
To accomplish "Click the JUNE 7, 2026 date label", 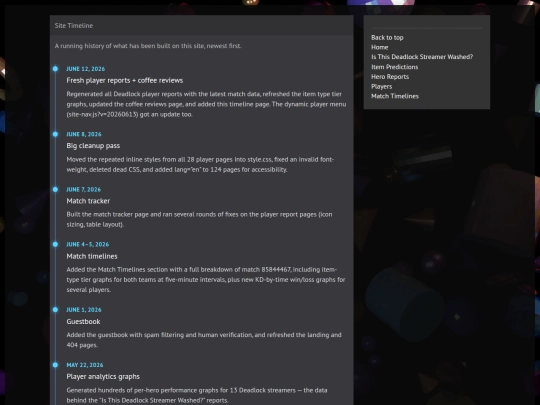I will [84, 189].
